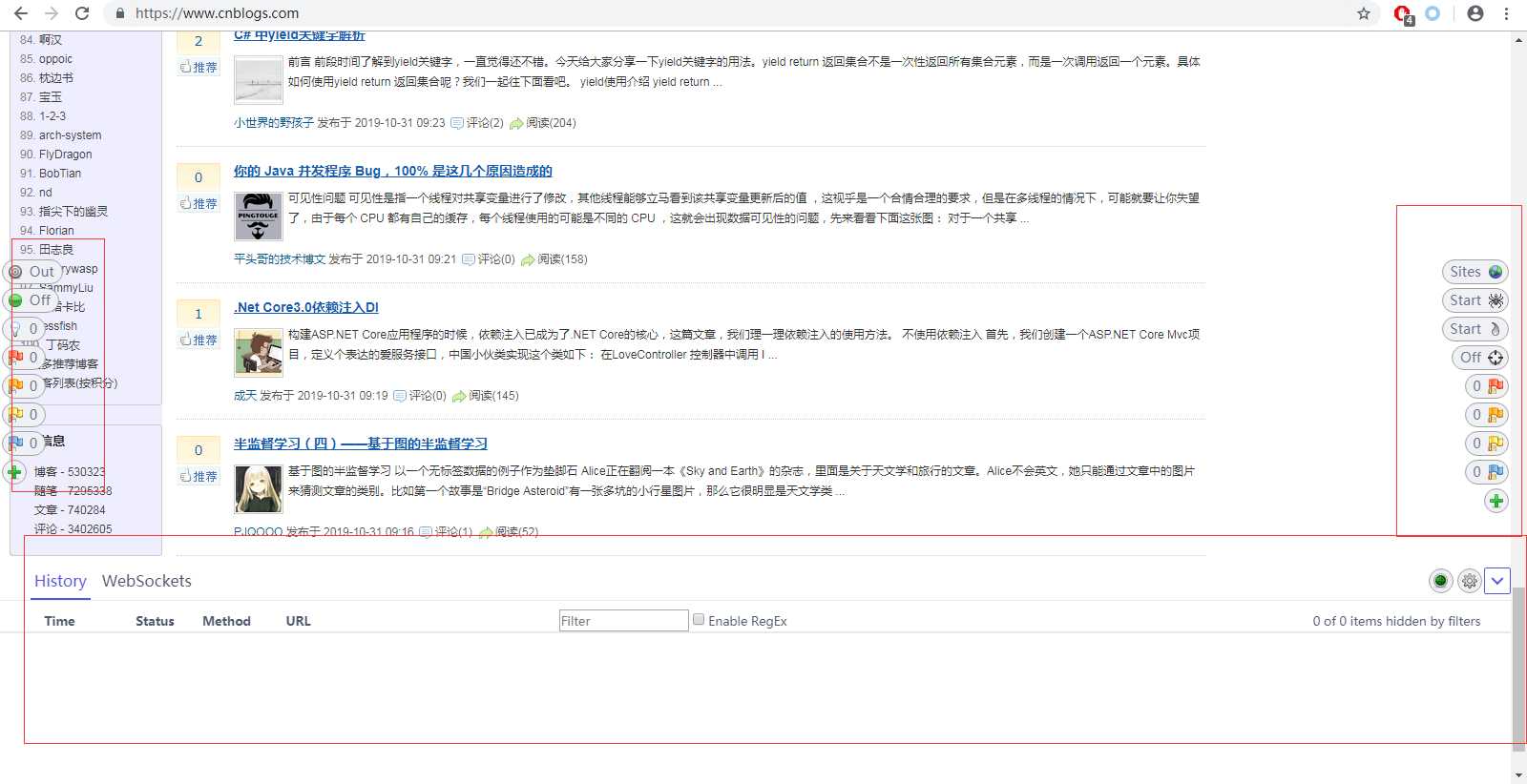Image resolution: width=1527 pixels, height=784 pixels.
Task: Open article '半监督学习（四）'
Action: point(361,444)
